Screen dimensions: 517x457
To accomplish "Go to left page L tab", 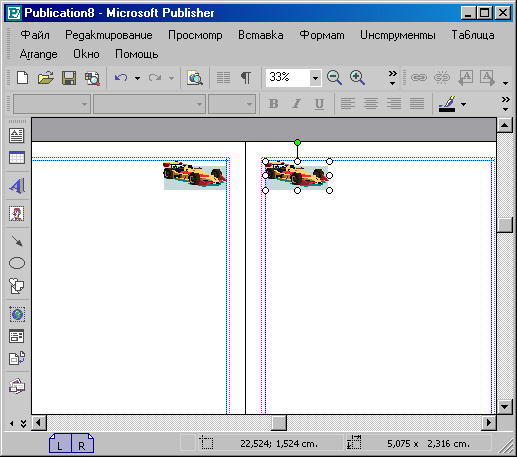I will click(x=60, y=444).
